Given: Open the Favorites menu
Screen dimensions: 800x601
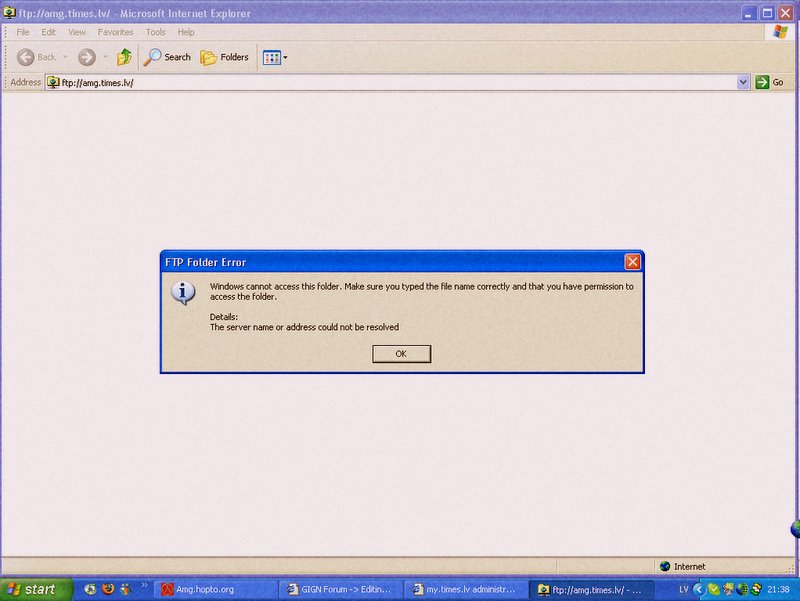Looking at the screenshot, I should (115, 32).
